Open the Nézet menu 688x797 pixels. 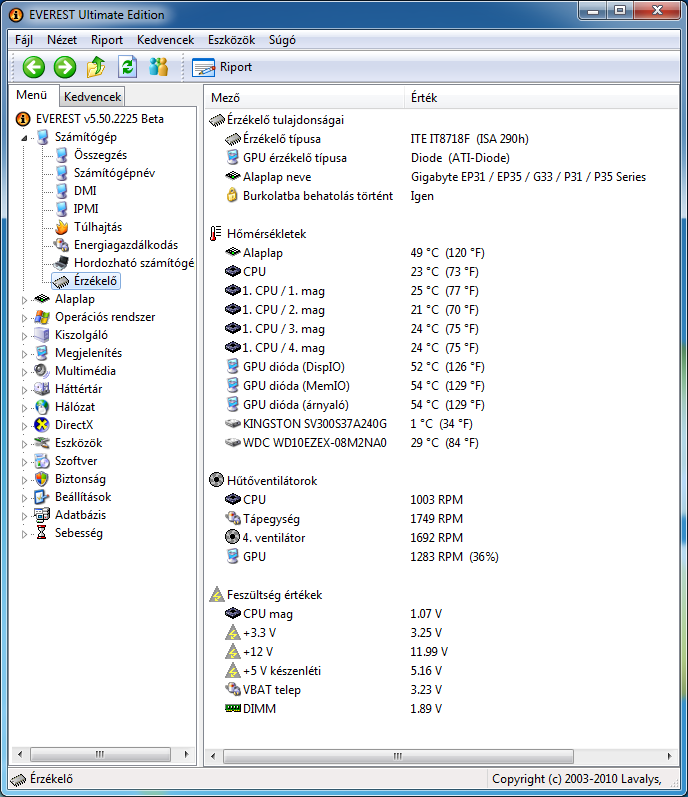click(62, 40)
